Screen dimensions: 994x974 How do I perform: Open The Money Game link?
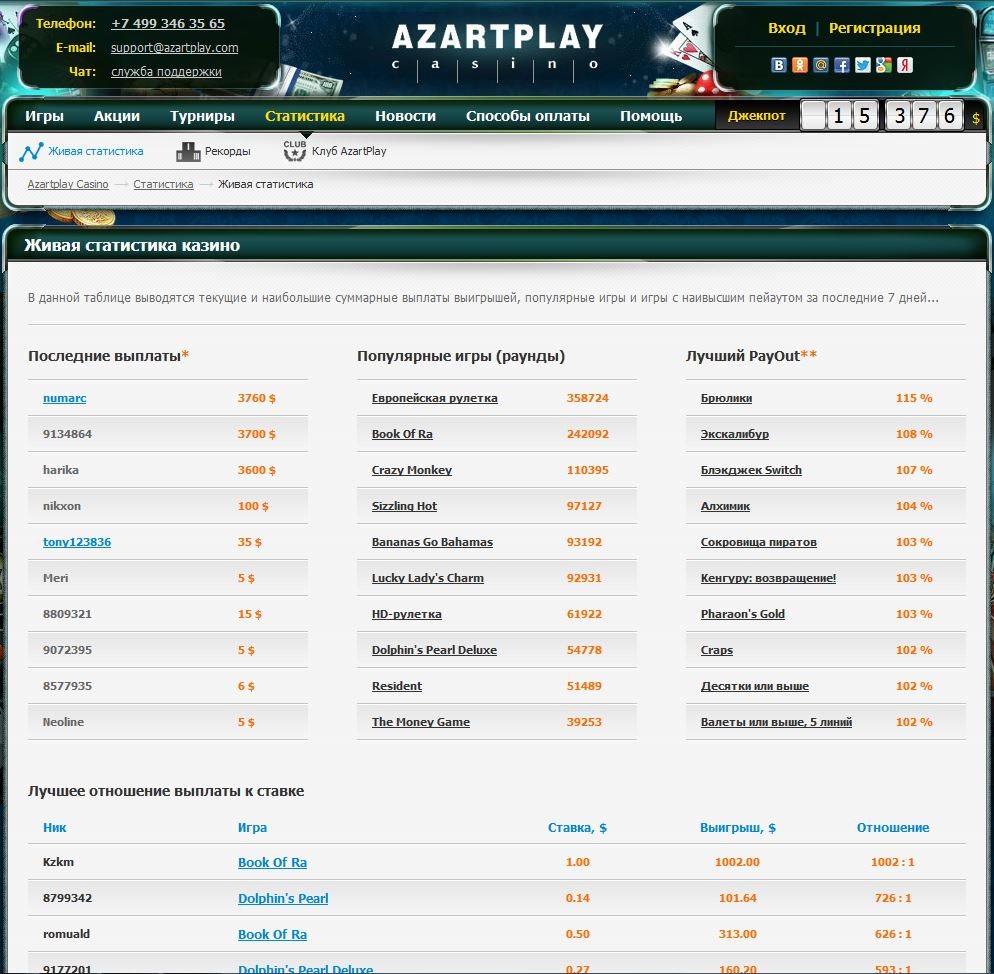(420, 722)
